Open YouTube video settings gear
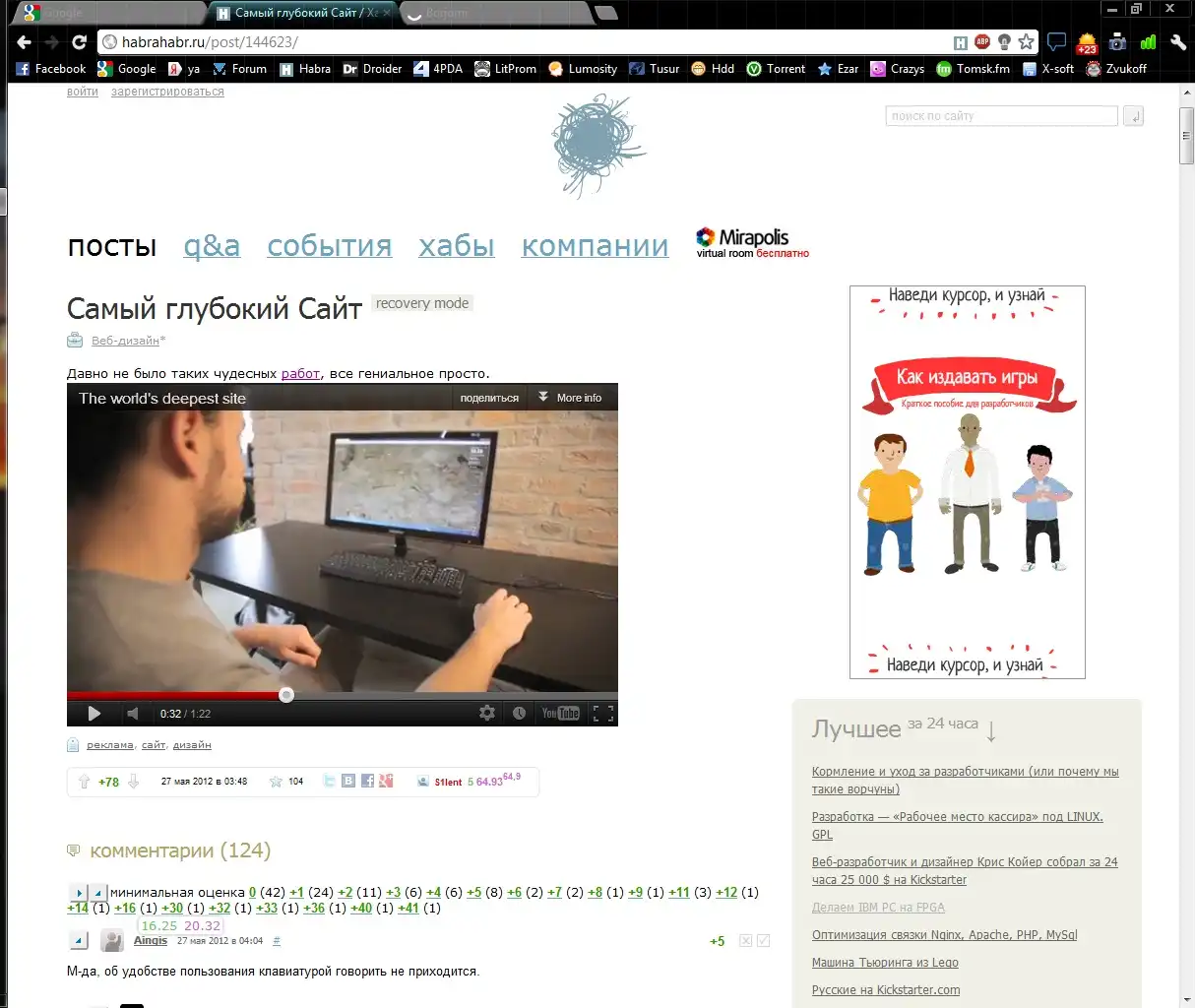 pyautogui.click(x=487, y=713)
